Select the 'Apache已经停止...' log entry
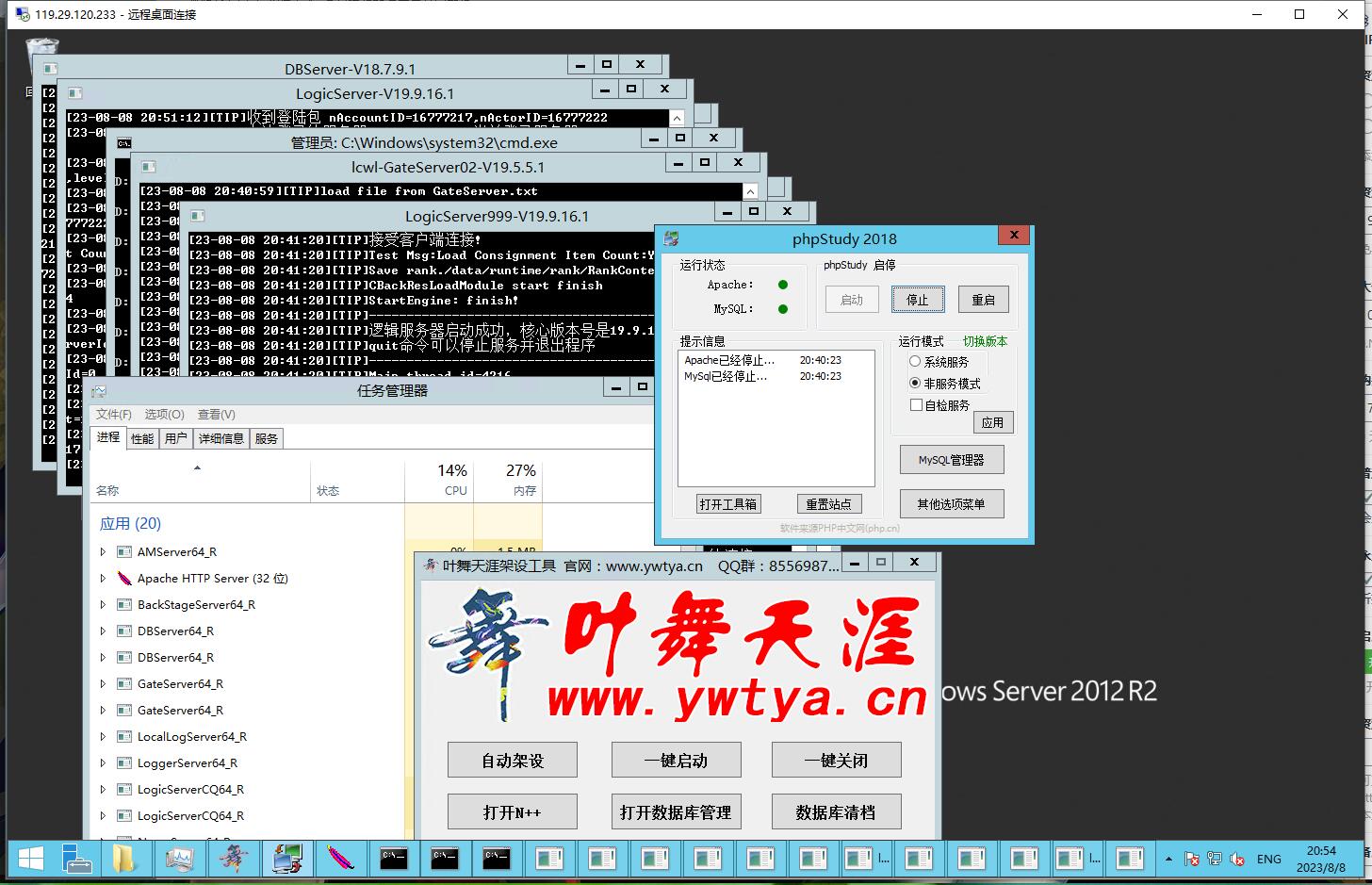1372x885 pixels. (763, 360)
